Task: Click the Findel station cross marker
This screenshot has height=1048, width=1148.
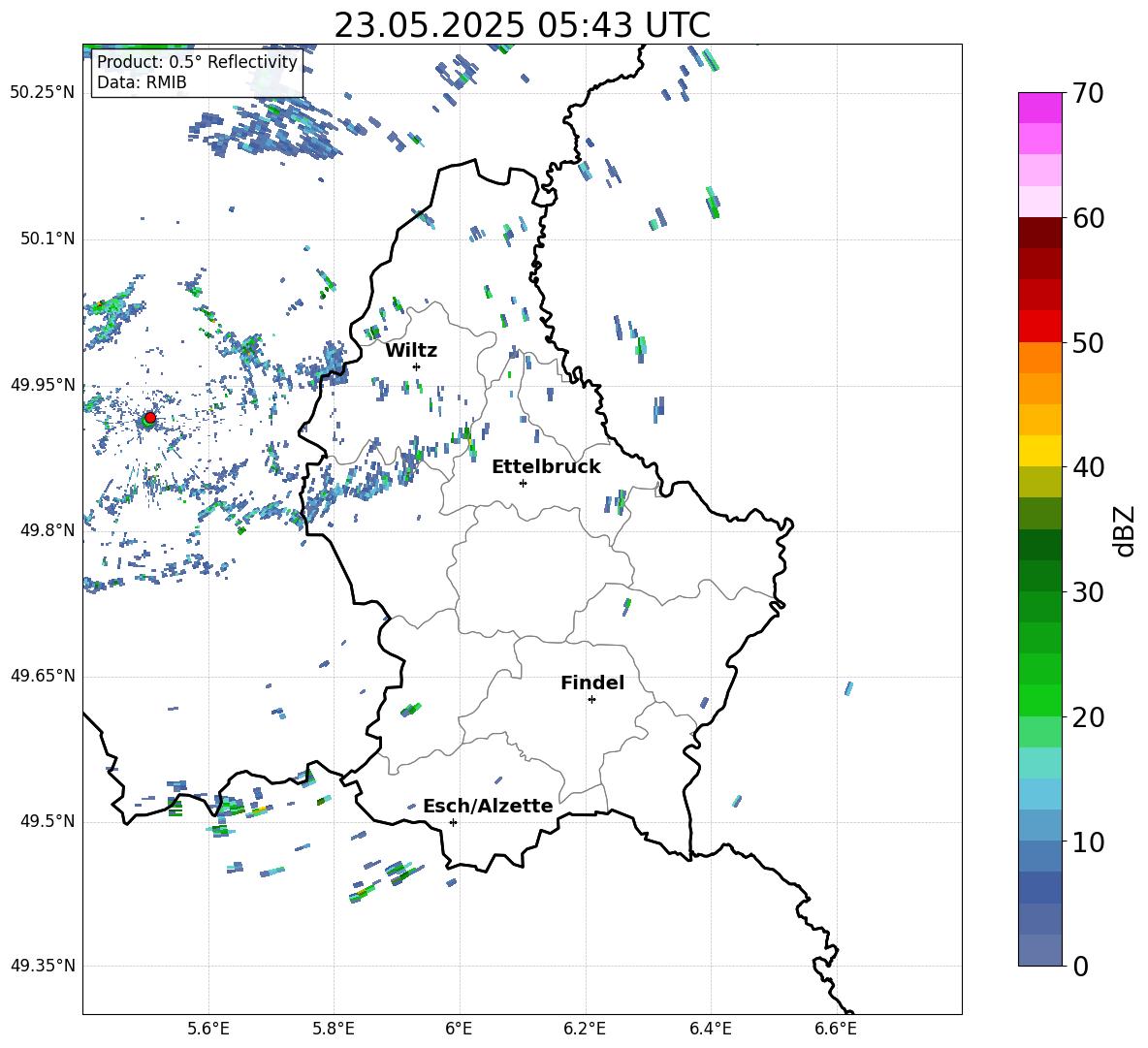Action: coord(591,700)
